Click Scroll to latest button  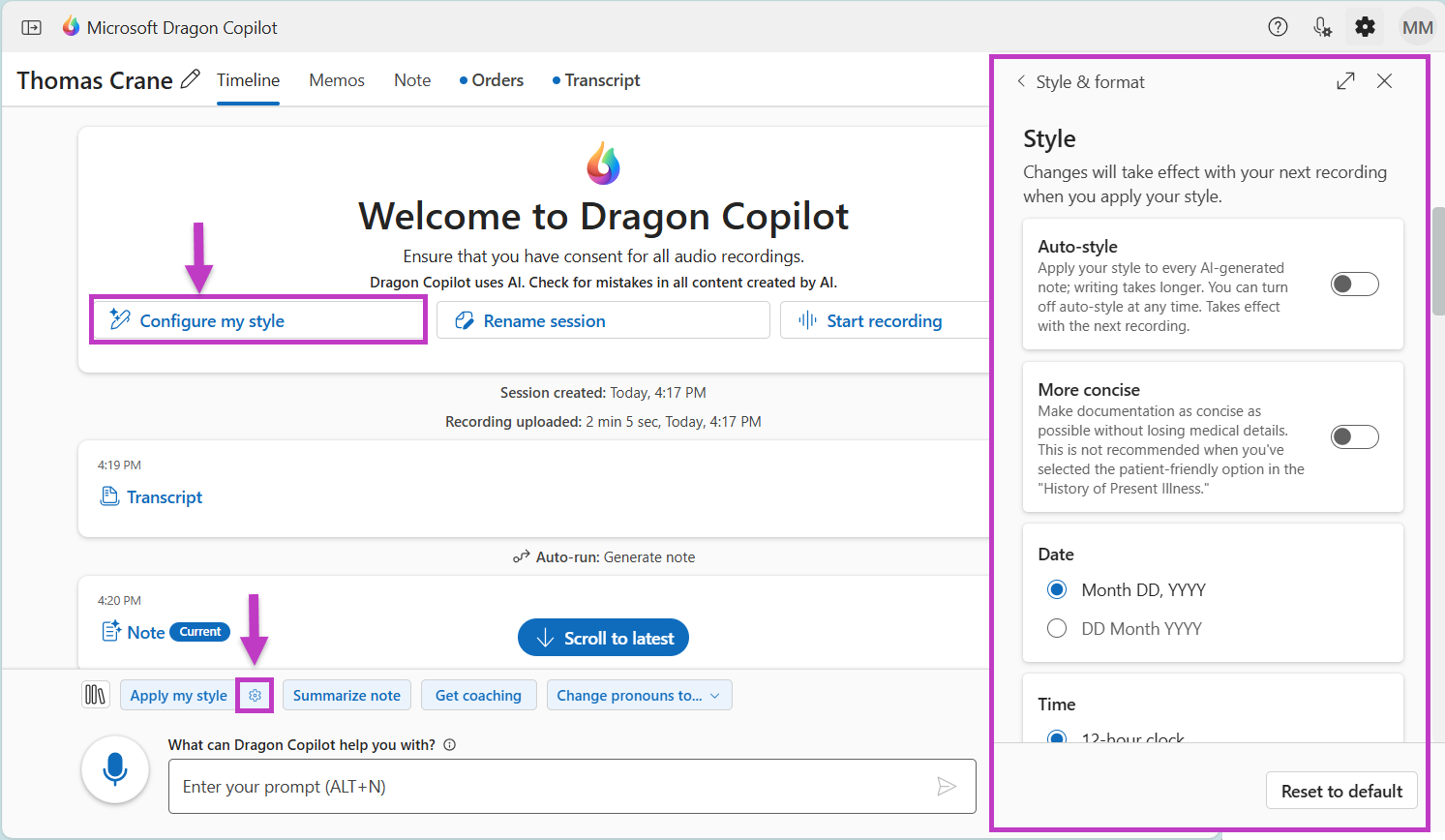coord(603,638)
